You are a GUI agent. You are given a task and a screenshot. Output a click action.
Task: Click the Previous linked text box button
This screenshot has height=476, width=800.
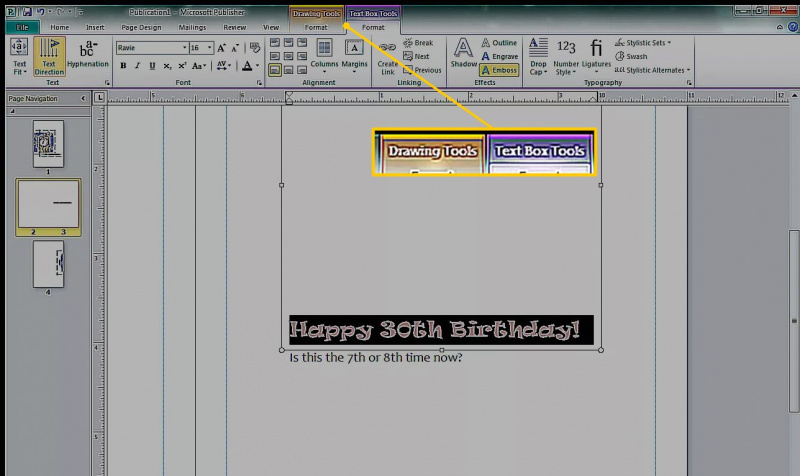point(422,70)
